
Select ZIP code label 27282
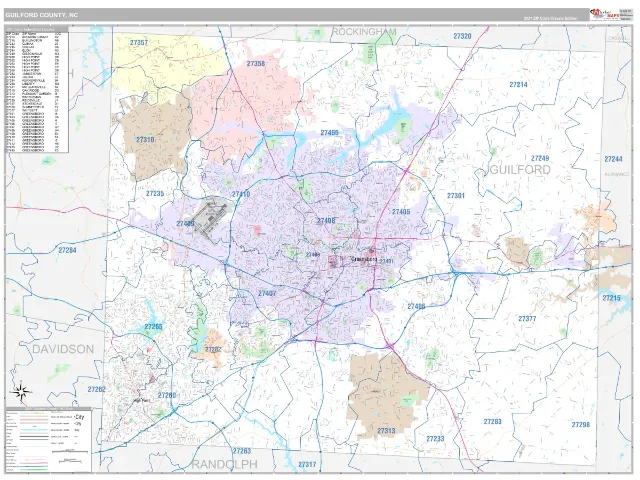tap(213, 350)
